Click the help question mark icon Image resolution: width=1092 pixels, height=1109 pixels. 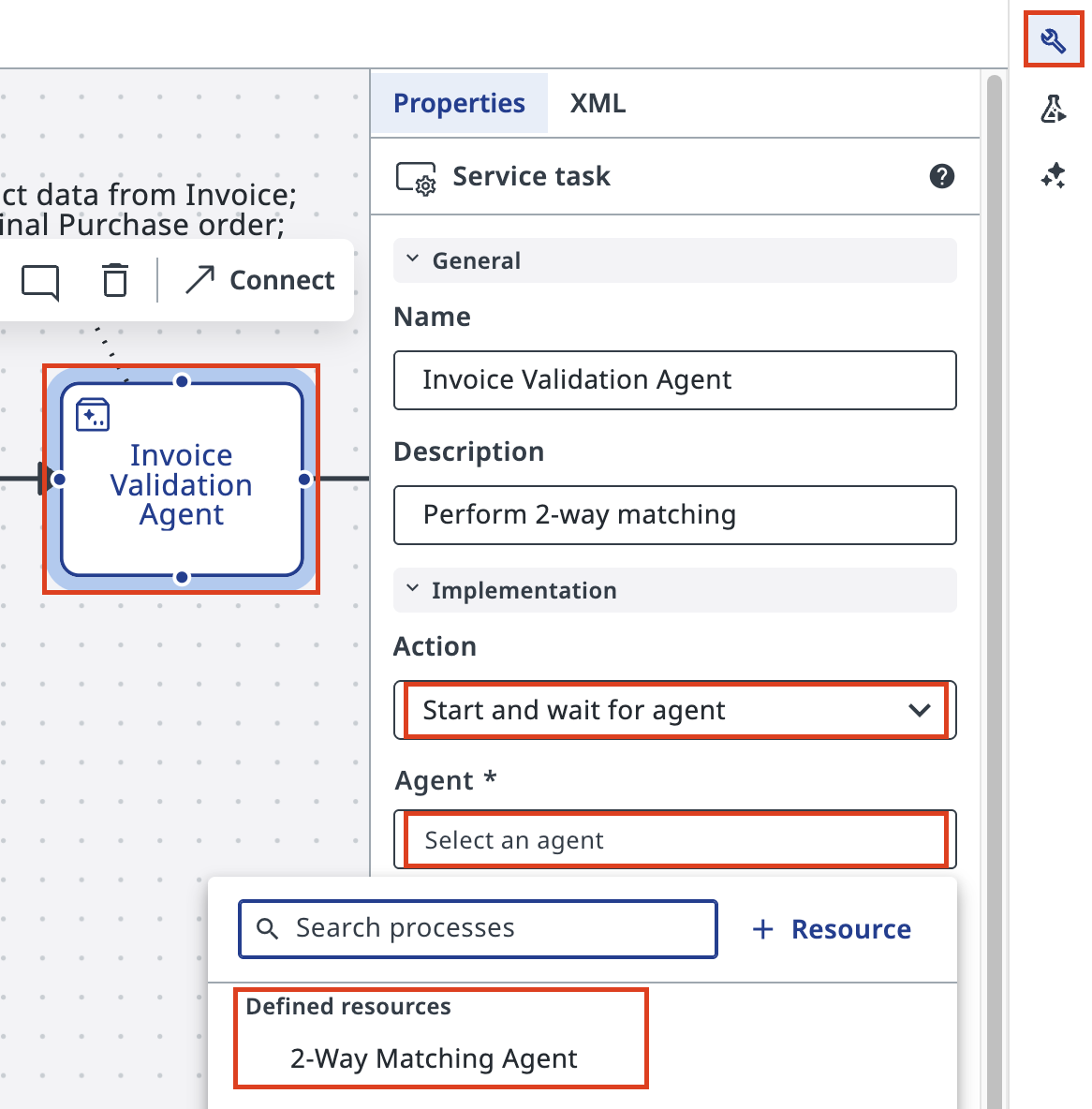click(x=941, y=176)
